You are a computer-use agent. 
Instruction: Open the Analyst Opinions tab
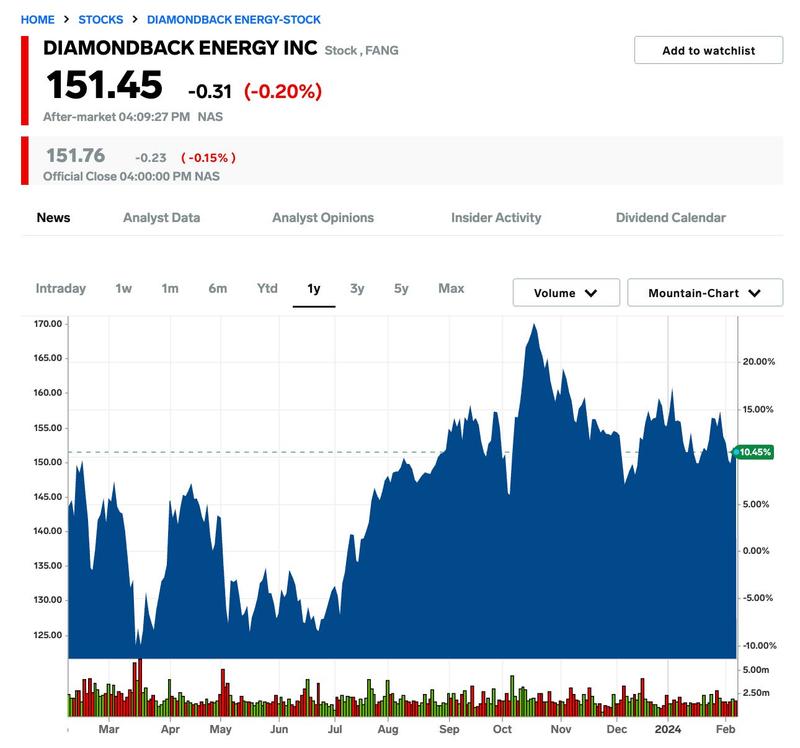click(x=323, y=218)
